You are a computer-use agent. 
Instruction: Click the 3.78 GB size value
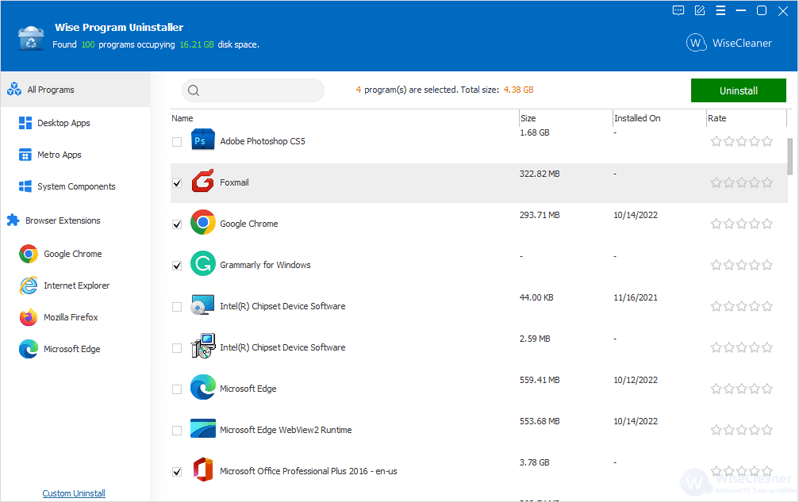535,463
